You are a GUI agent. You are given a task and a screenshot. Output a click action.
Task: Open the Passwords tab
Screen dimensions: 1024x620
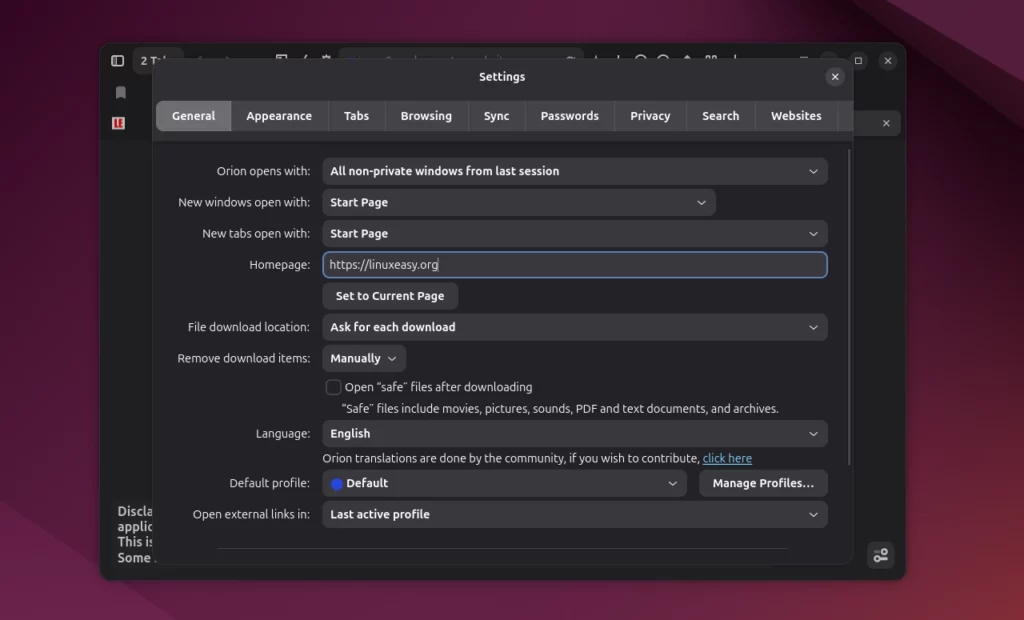pyautogui.click(x=569, y=116)
